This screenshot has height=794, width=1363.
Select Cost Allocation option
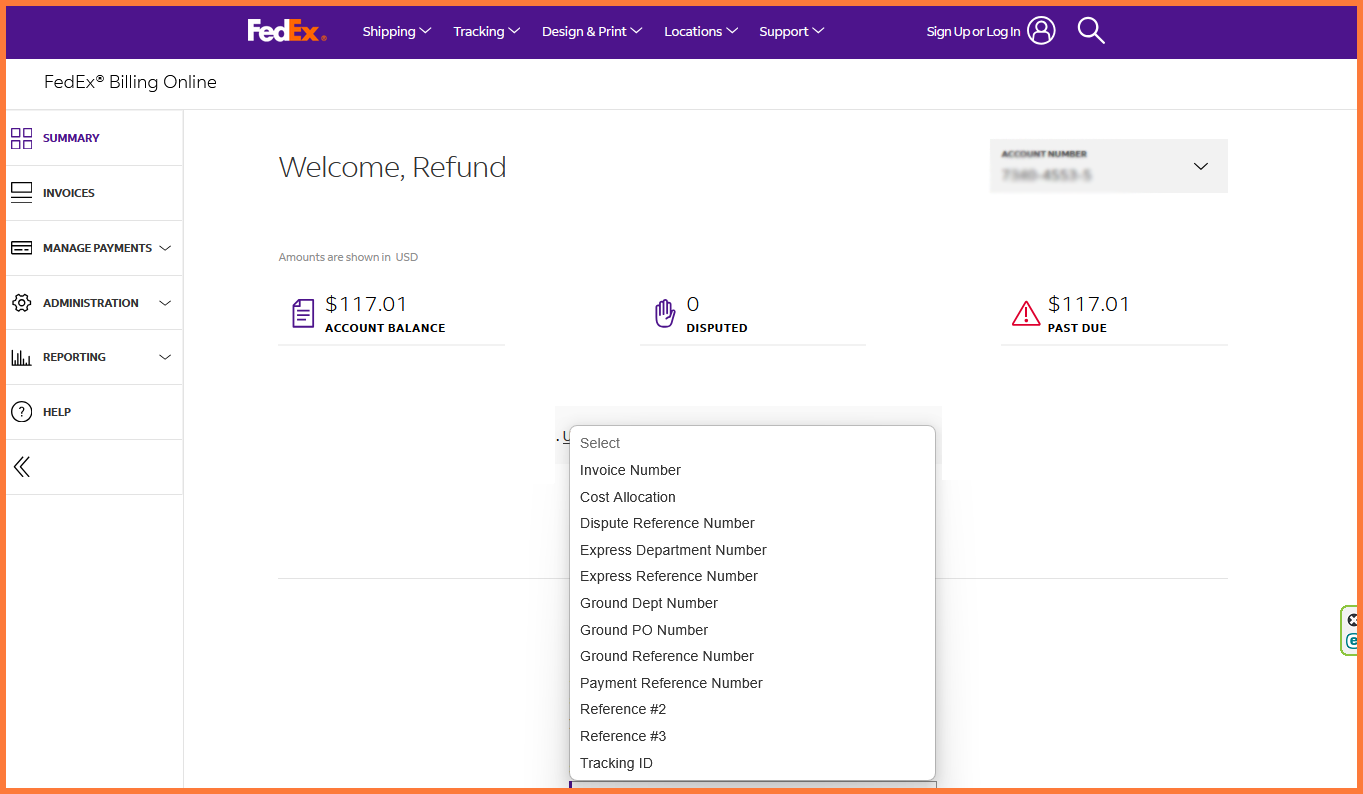(752, 497)
